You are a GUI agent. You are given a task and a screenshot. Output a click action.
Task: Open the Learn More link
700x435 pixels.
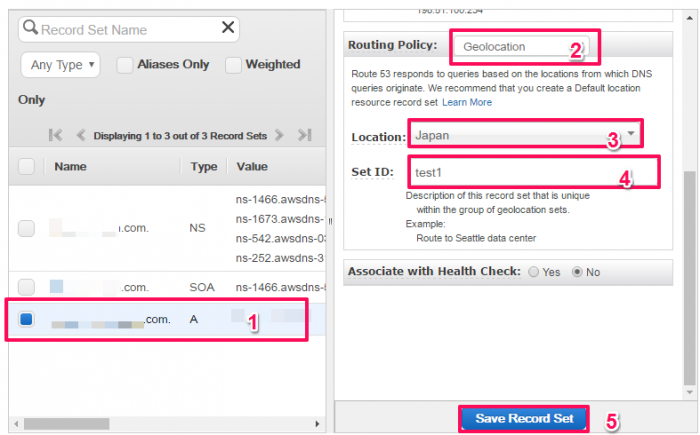point(467,102)
